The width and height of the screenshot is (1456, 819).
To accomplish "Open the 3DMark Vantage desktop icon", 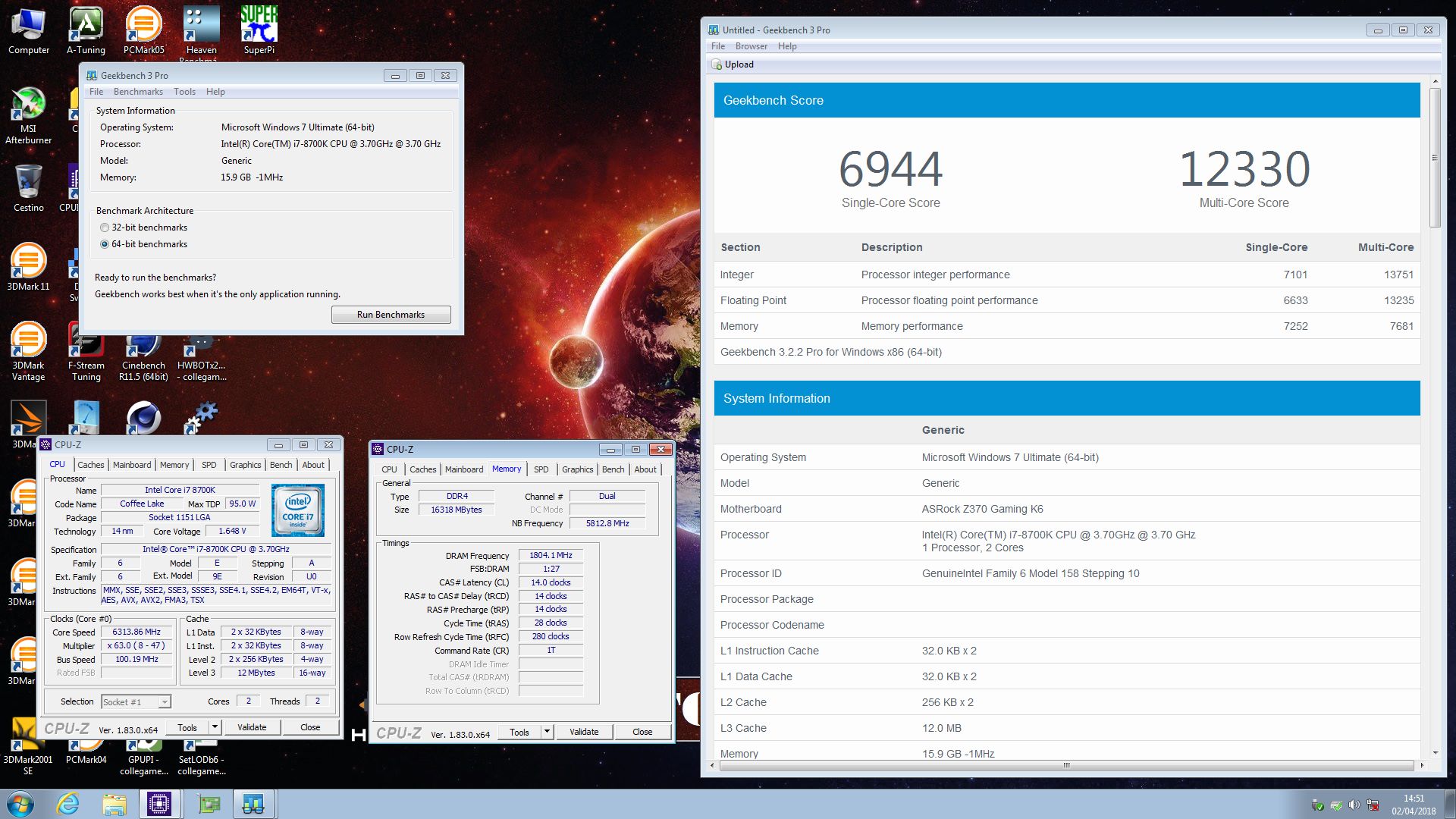I will tap(29, 350).
